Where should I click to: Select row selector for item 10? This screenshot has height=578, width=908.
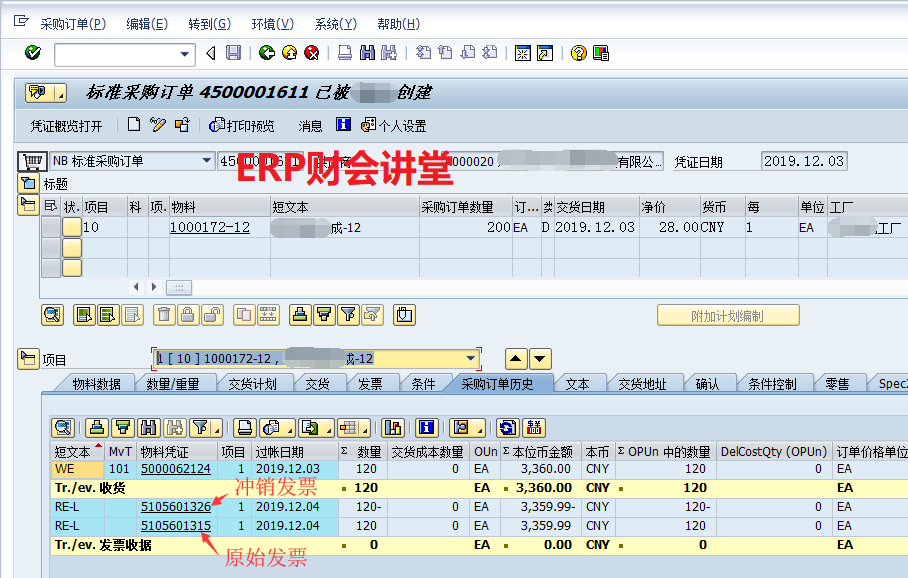point(50,228)
